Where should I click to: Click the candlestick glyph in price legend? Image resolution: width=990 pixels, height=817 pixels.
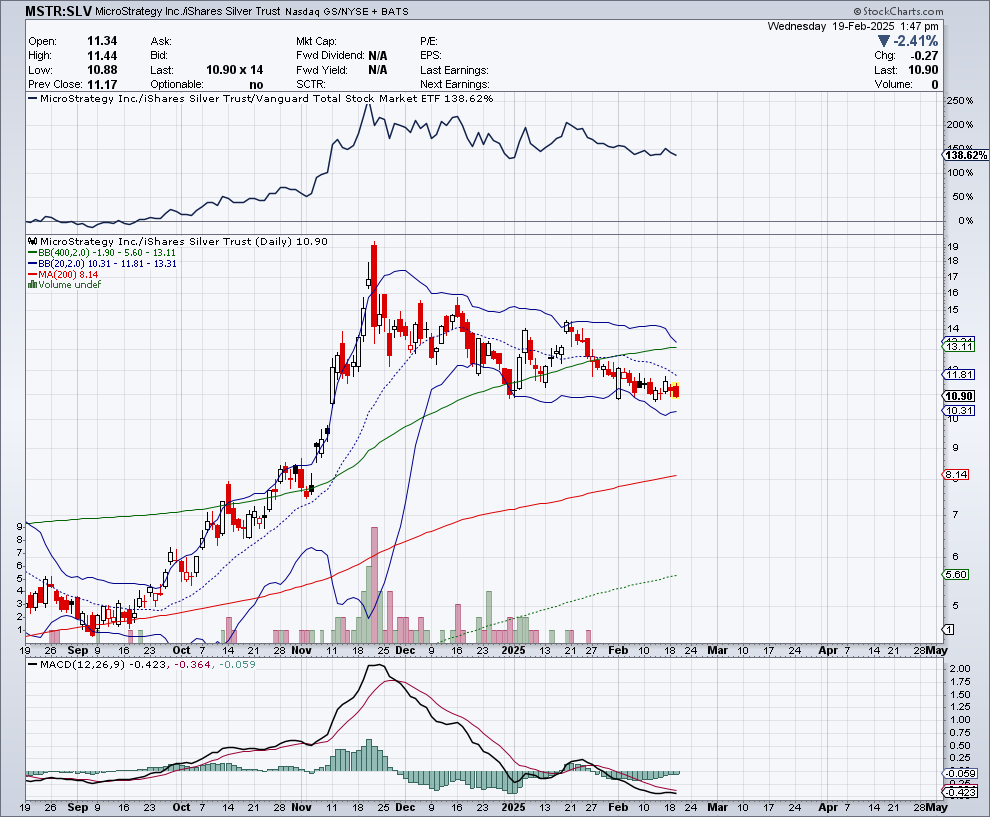33,241
